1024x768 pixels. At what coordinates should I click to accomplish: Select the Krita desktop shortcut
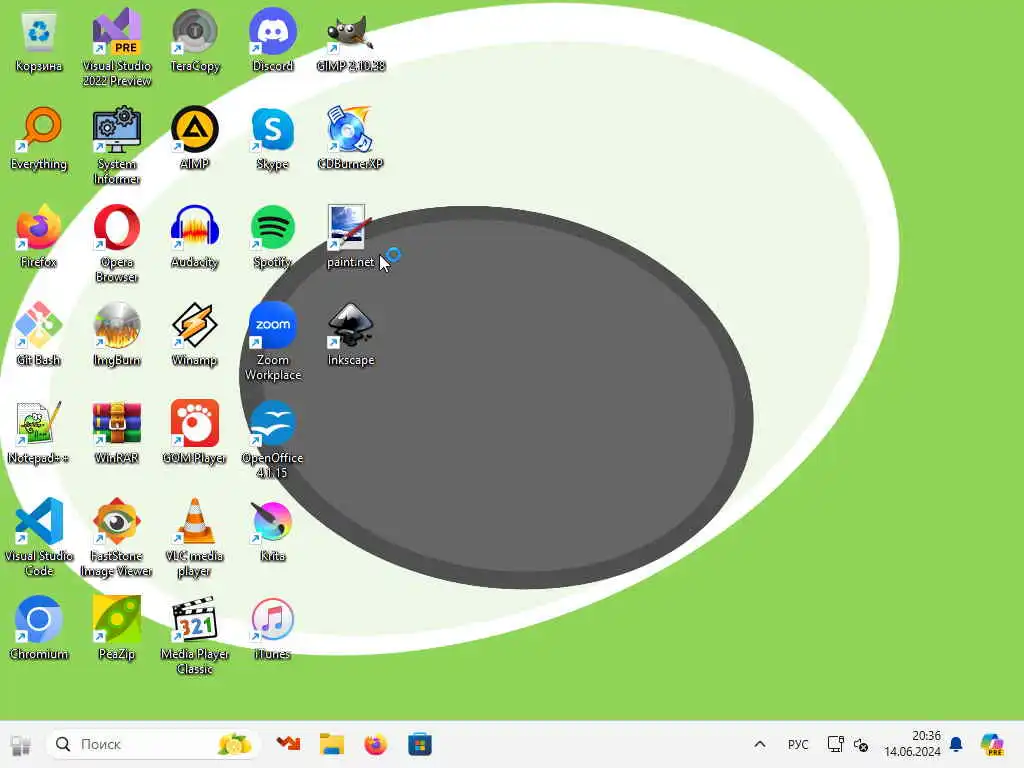coord(272,530)
